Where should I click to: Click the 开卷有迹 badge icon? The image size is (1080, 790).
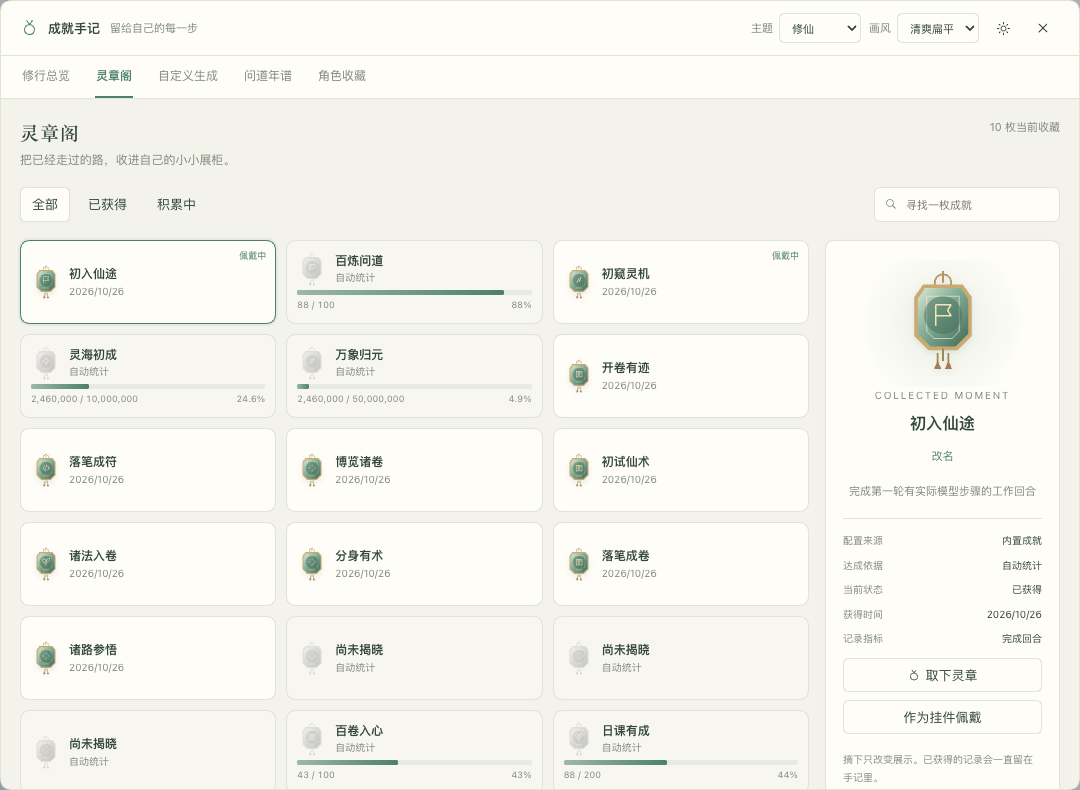(579, 375)
